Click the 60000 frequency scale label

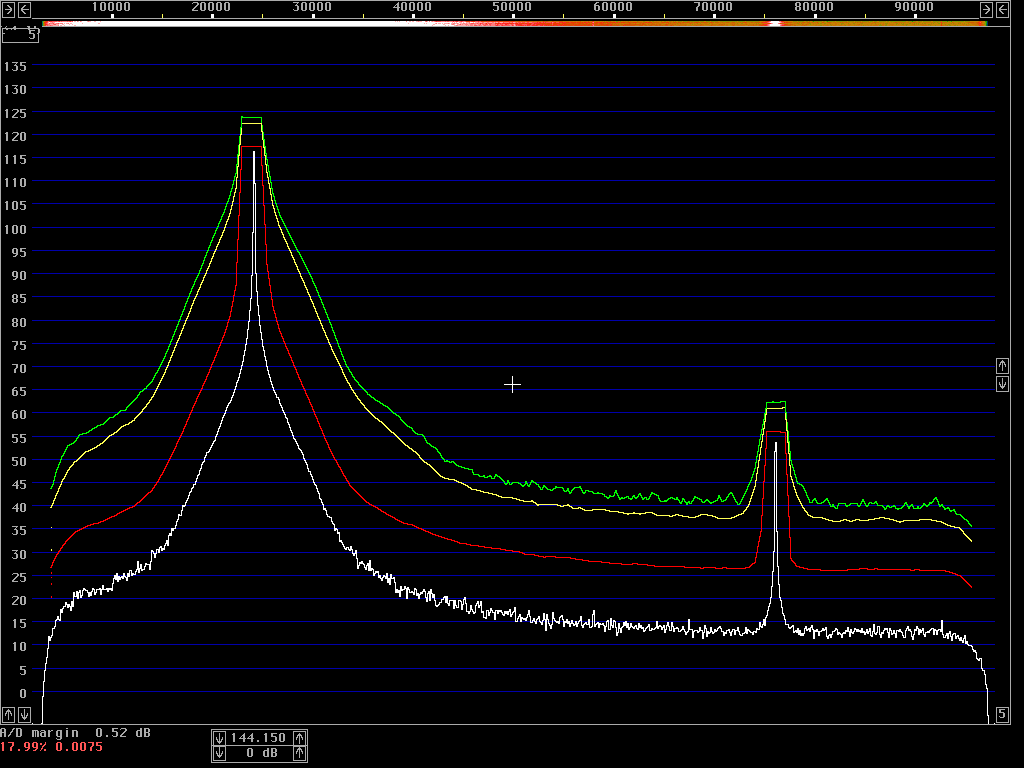tap(613, 7)
